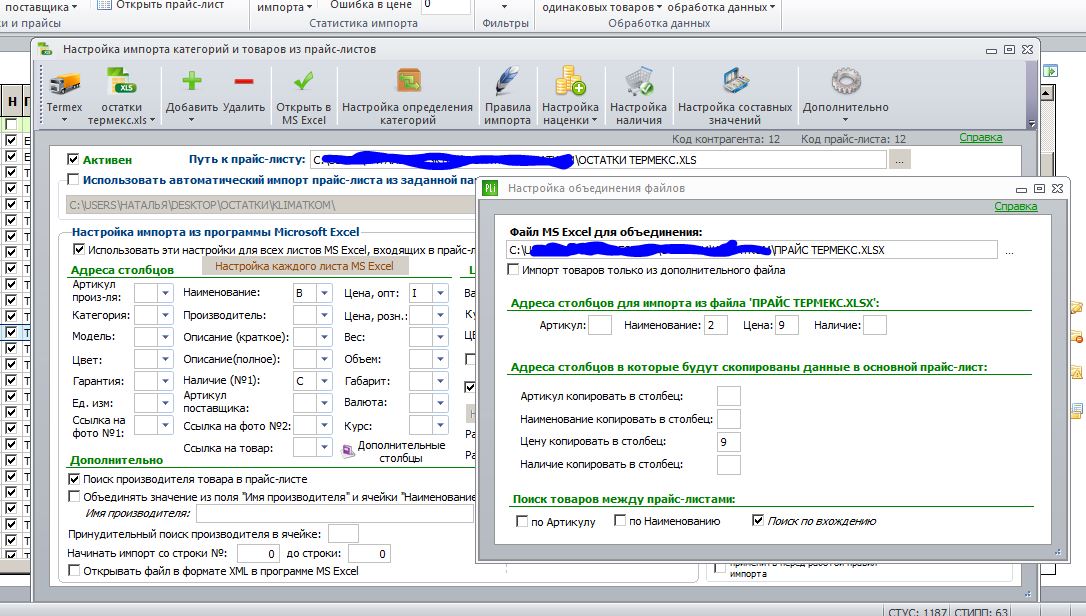Click the Дополнительно gear icon
1086x616 pixels.
[x=846, y=81]
